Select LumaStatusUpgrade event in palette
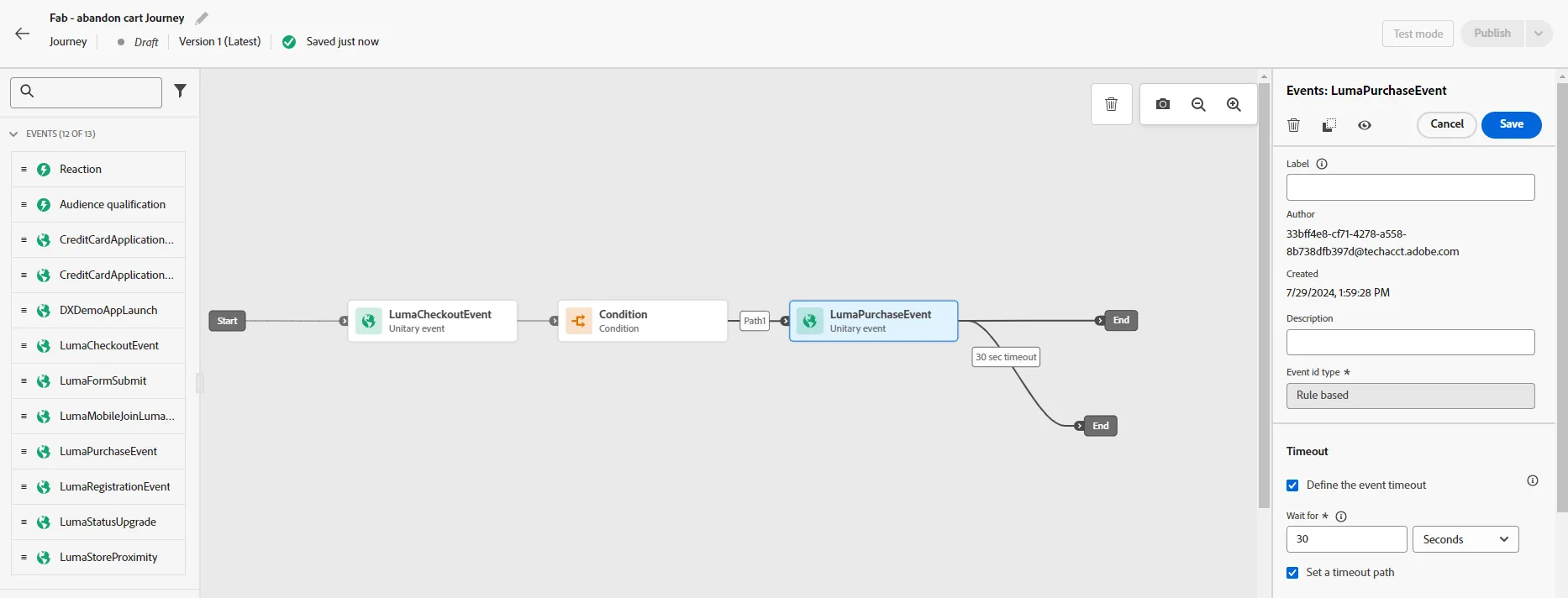 (x=98, y=522)
